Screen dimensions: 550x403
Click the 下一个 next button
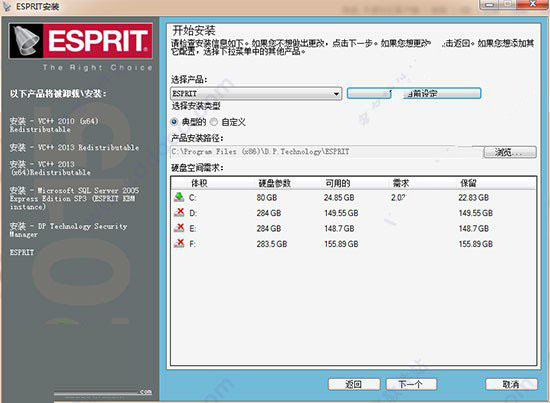(x=411, y=384)
